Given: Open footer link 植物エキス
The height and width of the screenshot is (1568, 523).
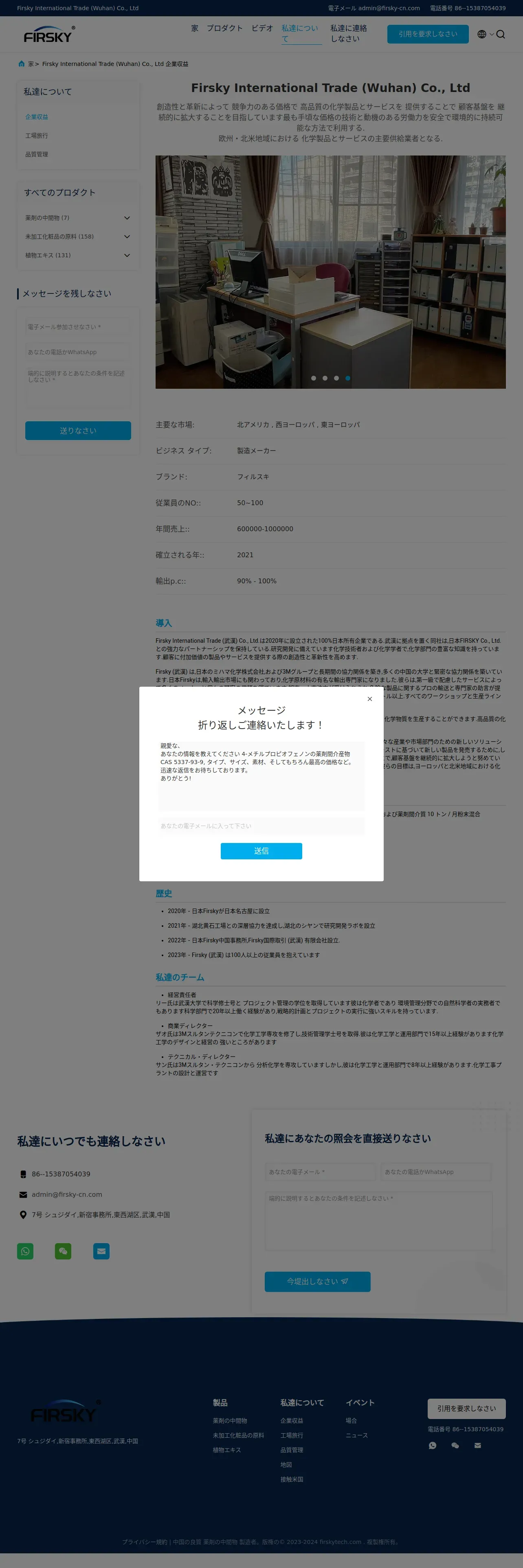Looking at the screenshot, I should tap(226, 1450).
